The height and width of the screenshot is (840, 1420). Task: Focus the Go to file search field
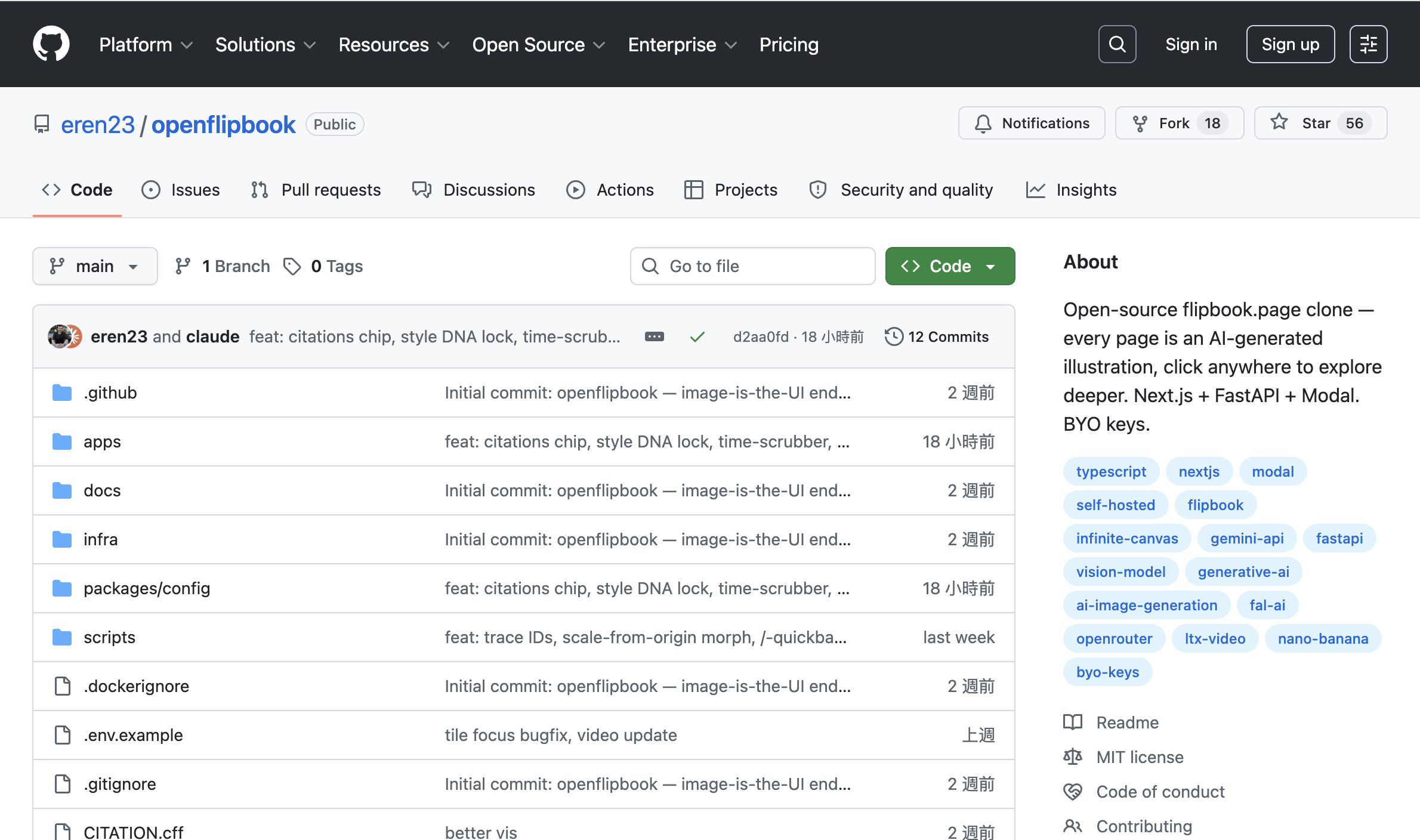point(752,266)
